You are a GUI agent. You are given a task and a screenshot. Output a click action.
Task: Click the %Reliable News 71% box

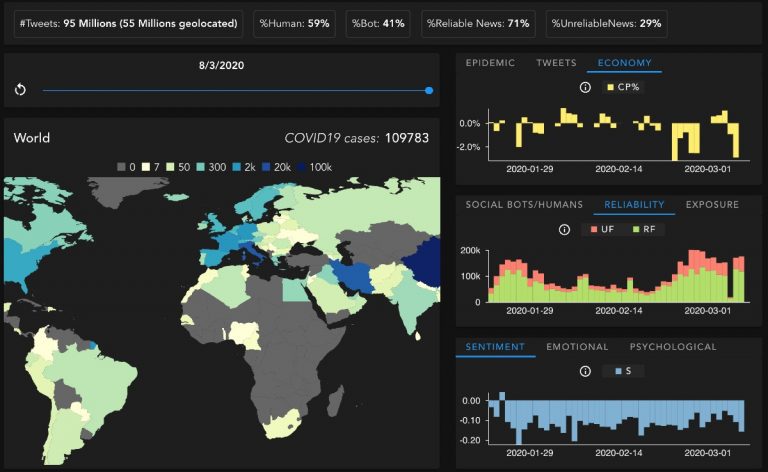(x=477, y=22)
